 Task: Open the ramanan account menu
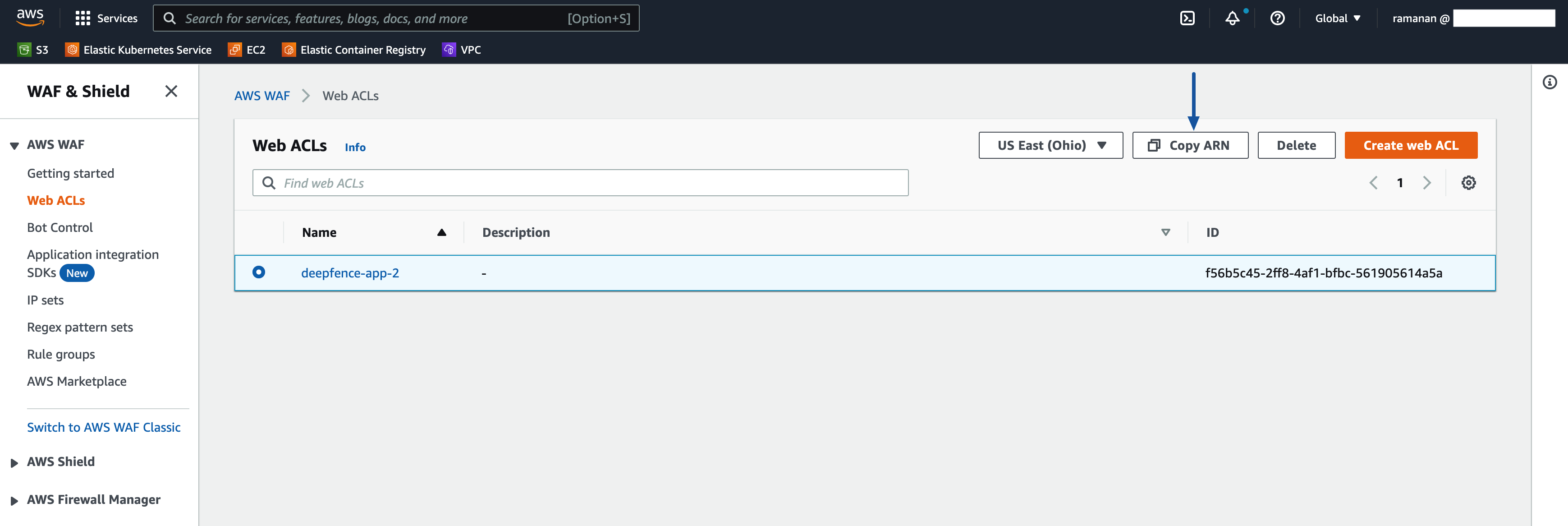[1473, 18]
